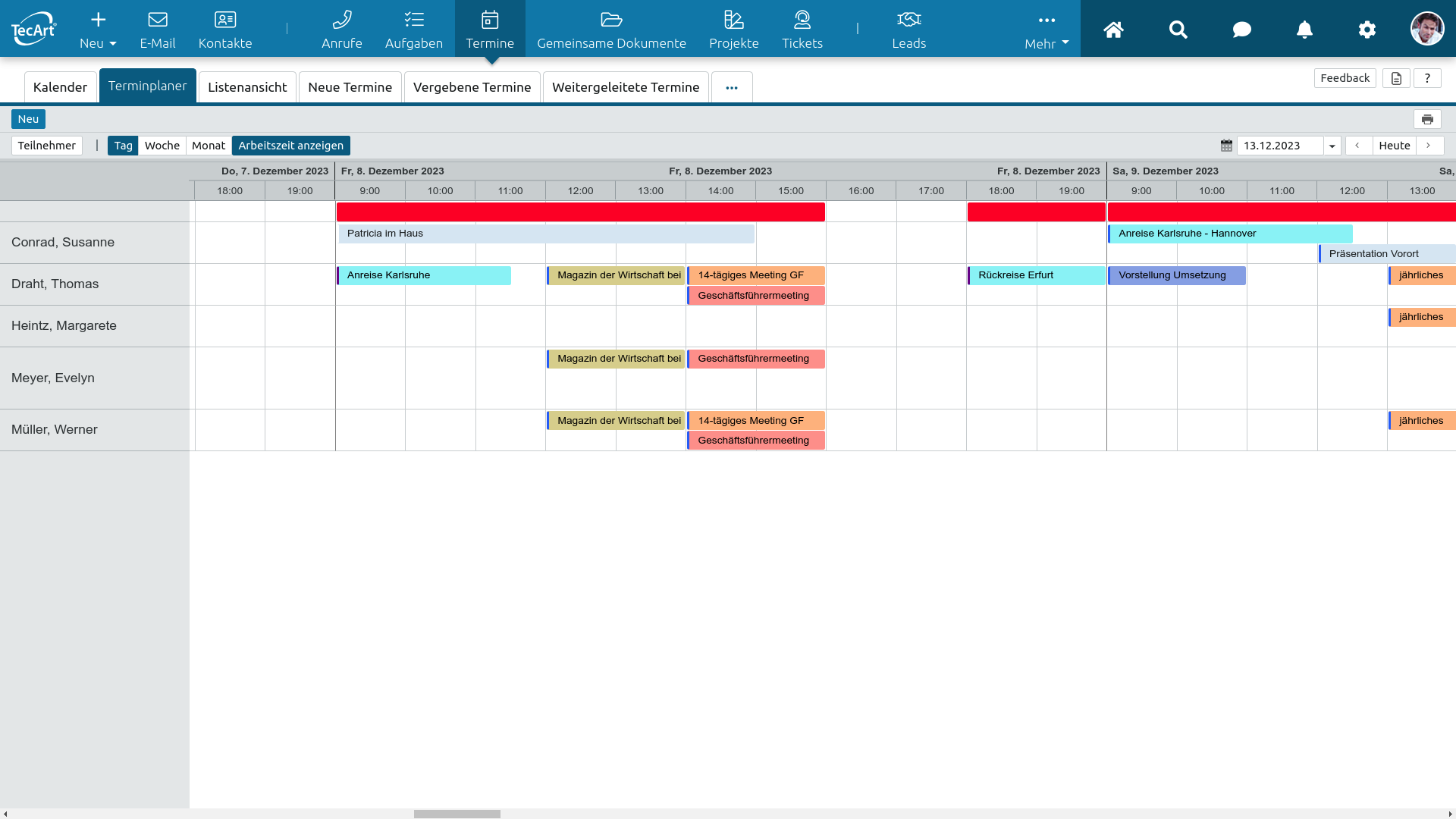Open the Vergebene Termine tab
Viewport: 1456px width, 819px height.
pos(472,87)
